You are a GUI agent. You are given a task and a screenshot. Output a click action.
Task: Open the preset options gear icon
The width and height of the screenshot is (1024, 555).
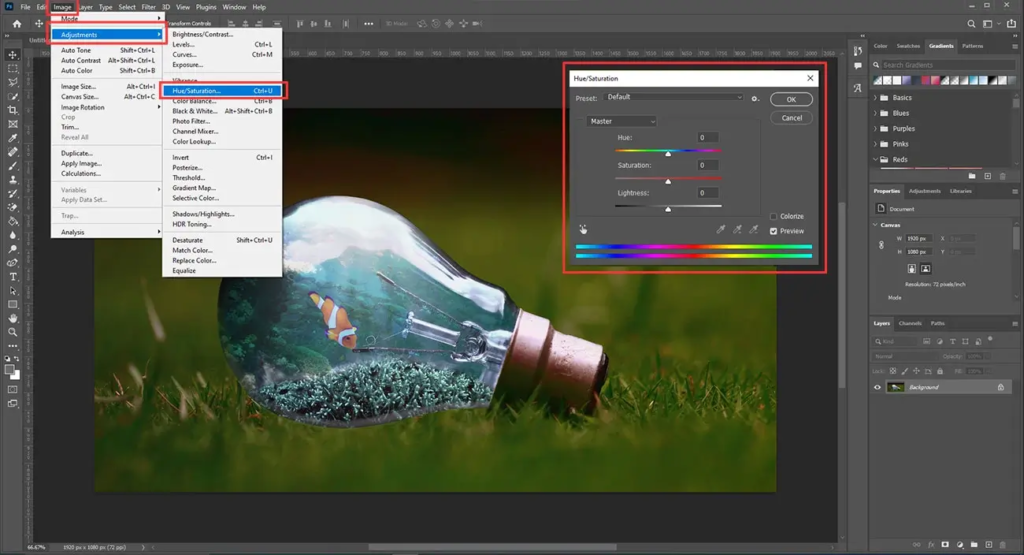pos(755,99)
